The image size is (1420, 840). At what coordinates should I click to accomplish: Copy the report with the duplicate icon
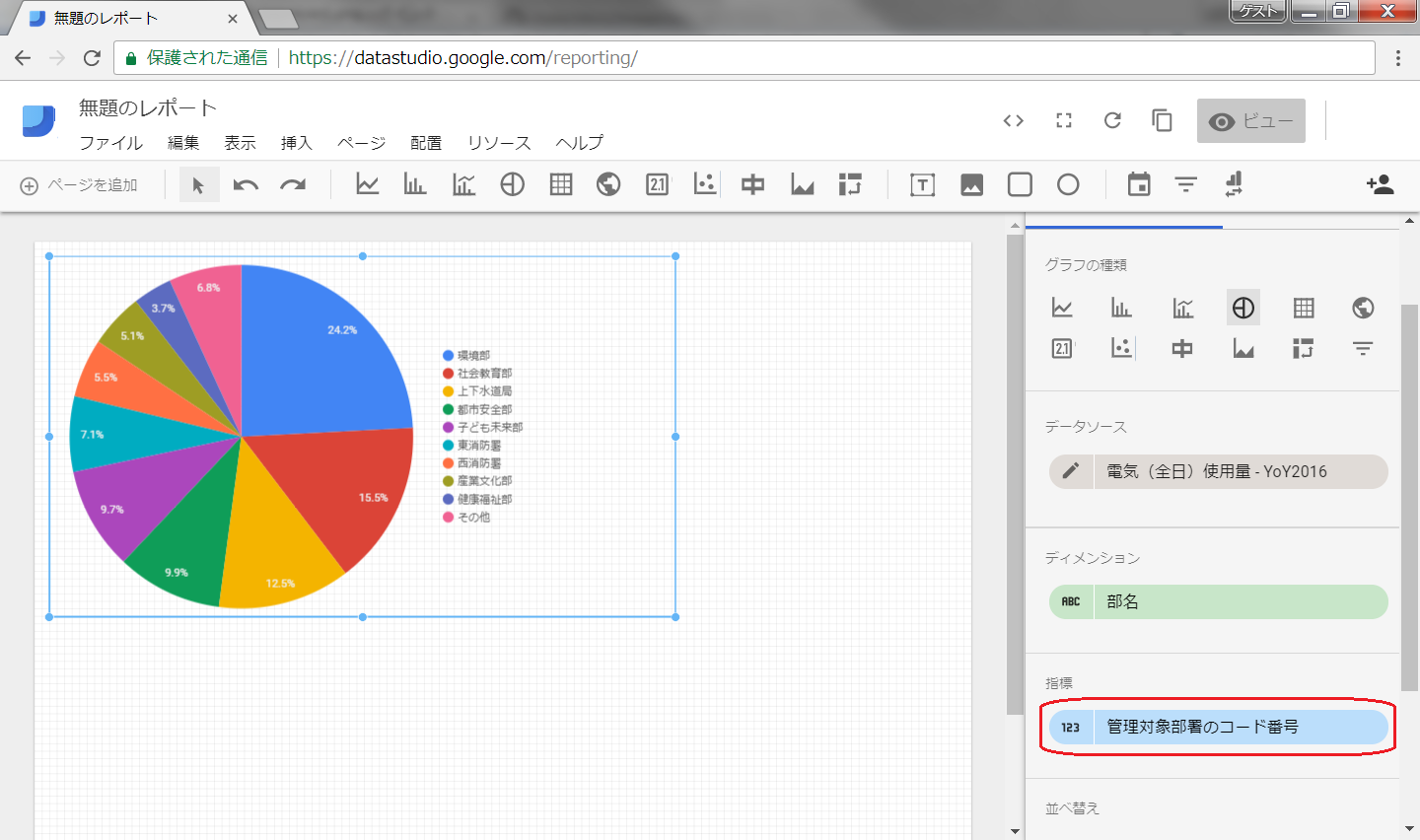[x=1163, y=120]
